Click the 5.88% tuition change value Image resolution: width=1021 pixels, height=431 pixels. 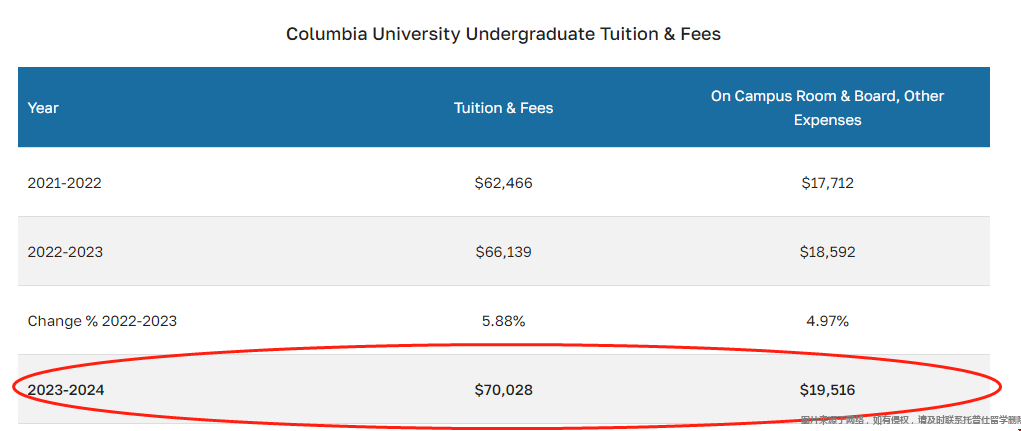pos(503,321)
